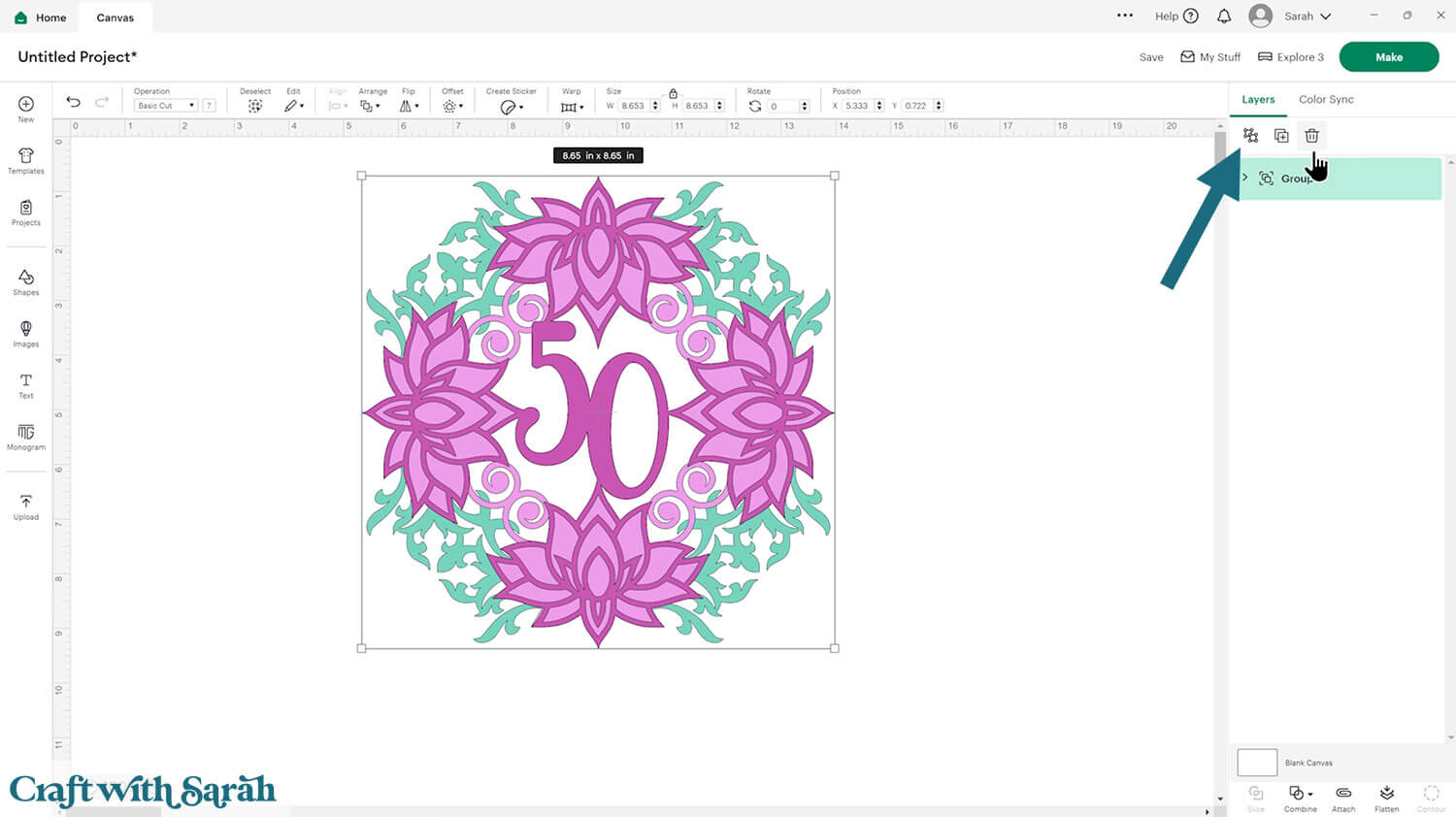Attach layers with the paperclip icon
Viewport: 1456px width, 817px height.
[1343, 798]
